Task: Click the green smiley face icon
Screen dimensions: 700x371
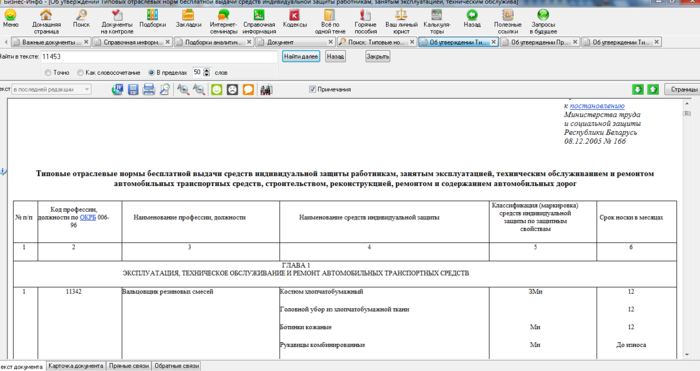Action: (217, 89)
